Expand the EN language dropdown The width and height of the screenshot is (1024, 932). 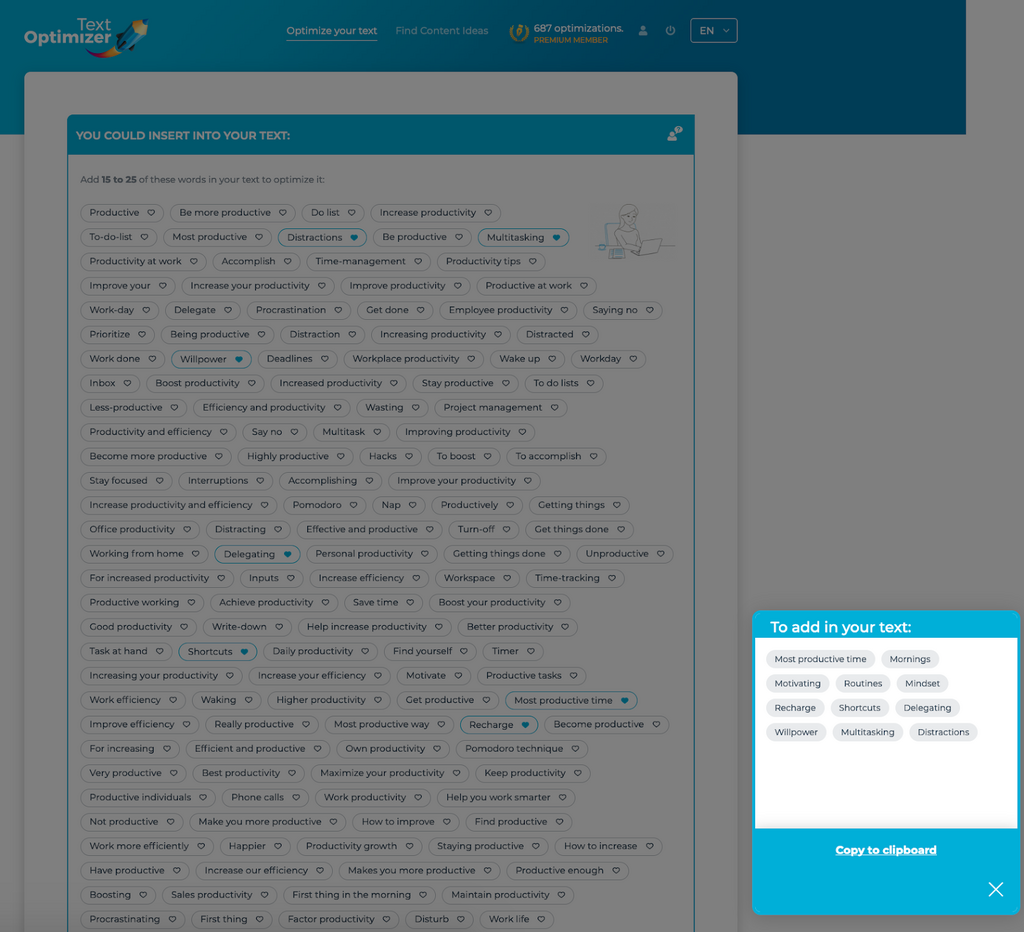tap(713, 31)
